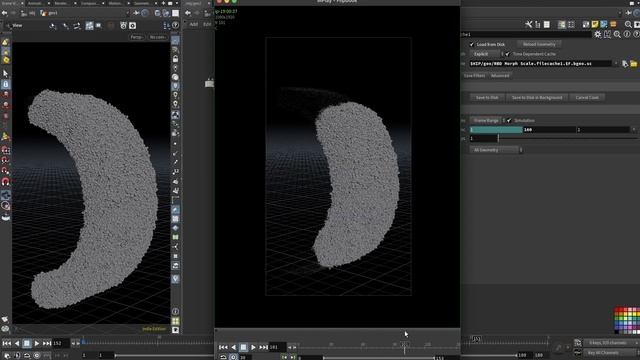Click the red magnet snap tool

5,182
